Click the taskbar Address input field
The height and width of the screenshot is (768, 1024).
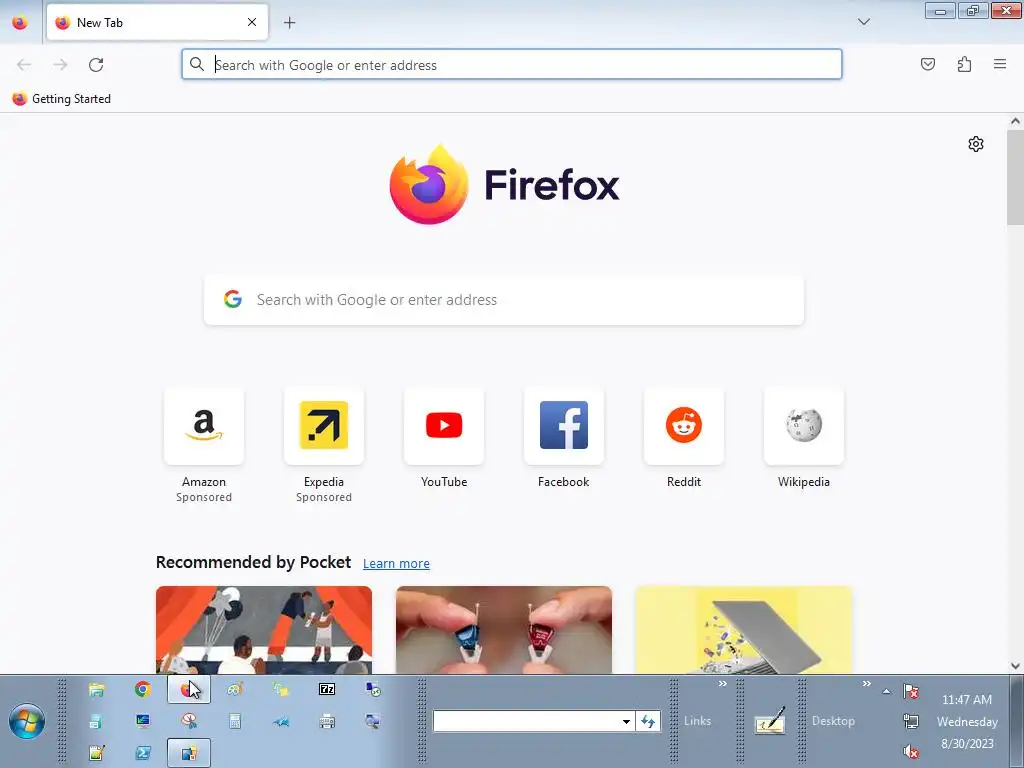coord(526,722)
